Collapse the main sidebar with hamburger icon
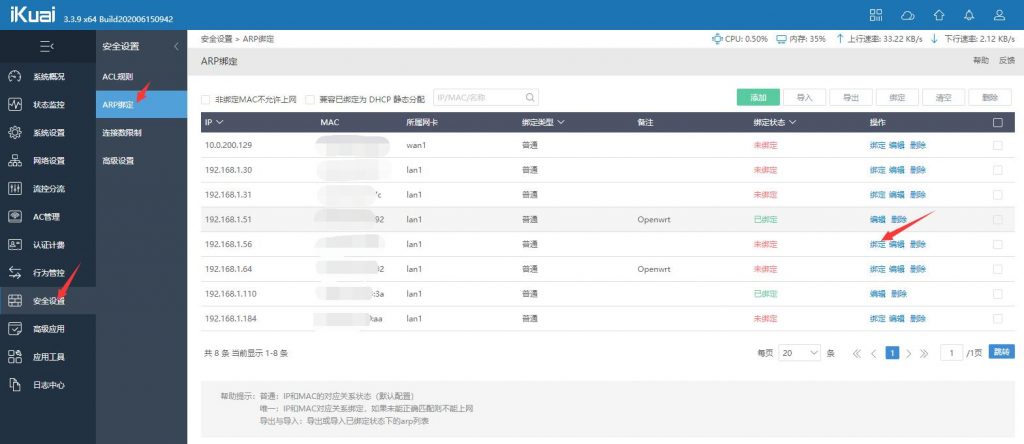The width and height of the screenshot is (1024, 444). click(47, 46)
